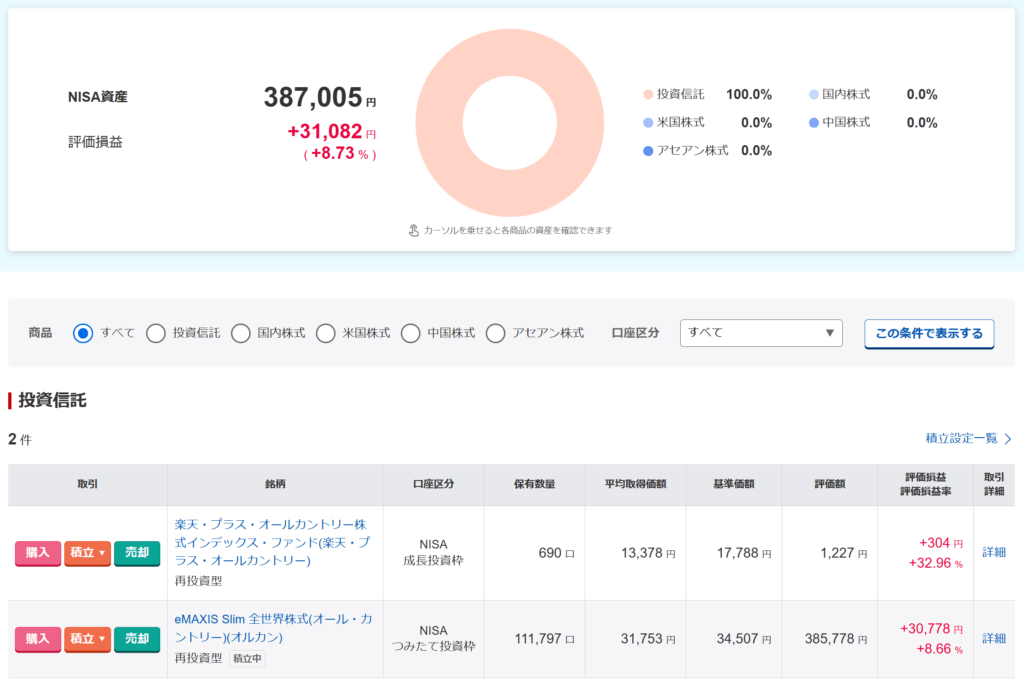Screen dimensions: 1024x695
Task: Click 売却 for eMAXIS Slim 全世界株式
Action: [137, 639]
